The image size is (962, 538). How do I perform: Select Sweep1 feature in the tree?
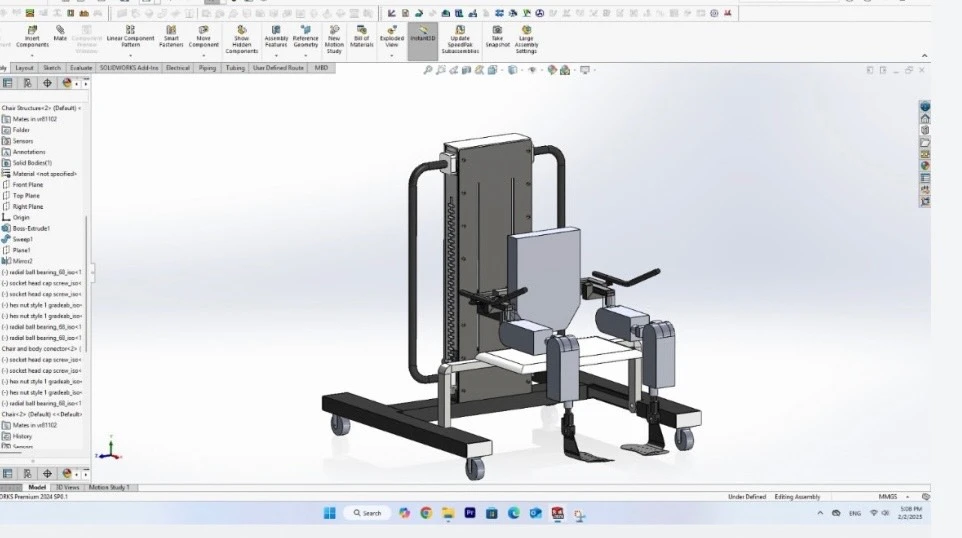click(22, 239)
